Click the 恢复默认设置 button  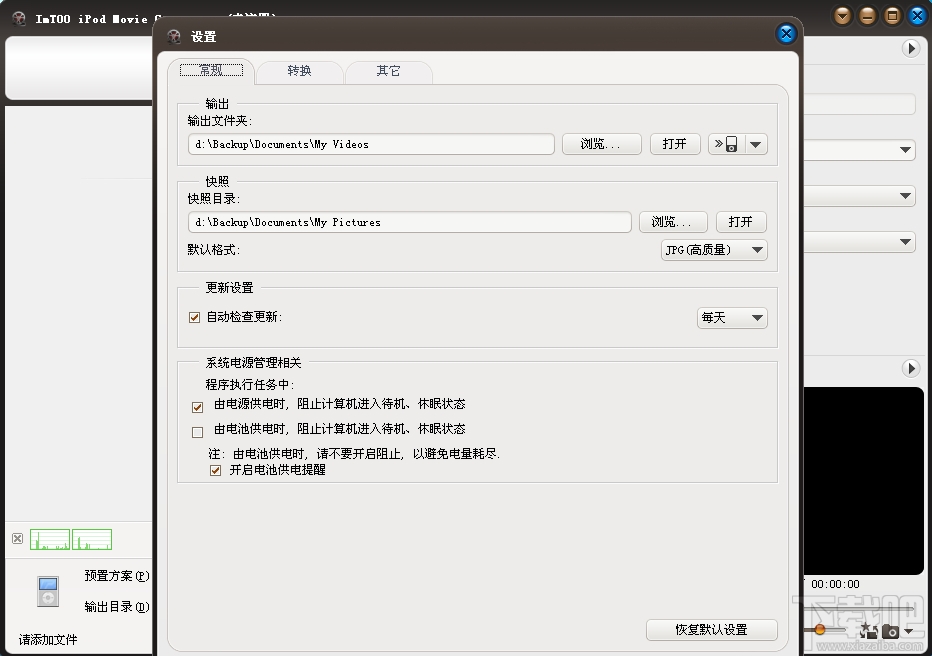tap(711, 630)
